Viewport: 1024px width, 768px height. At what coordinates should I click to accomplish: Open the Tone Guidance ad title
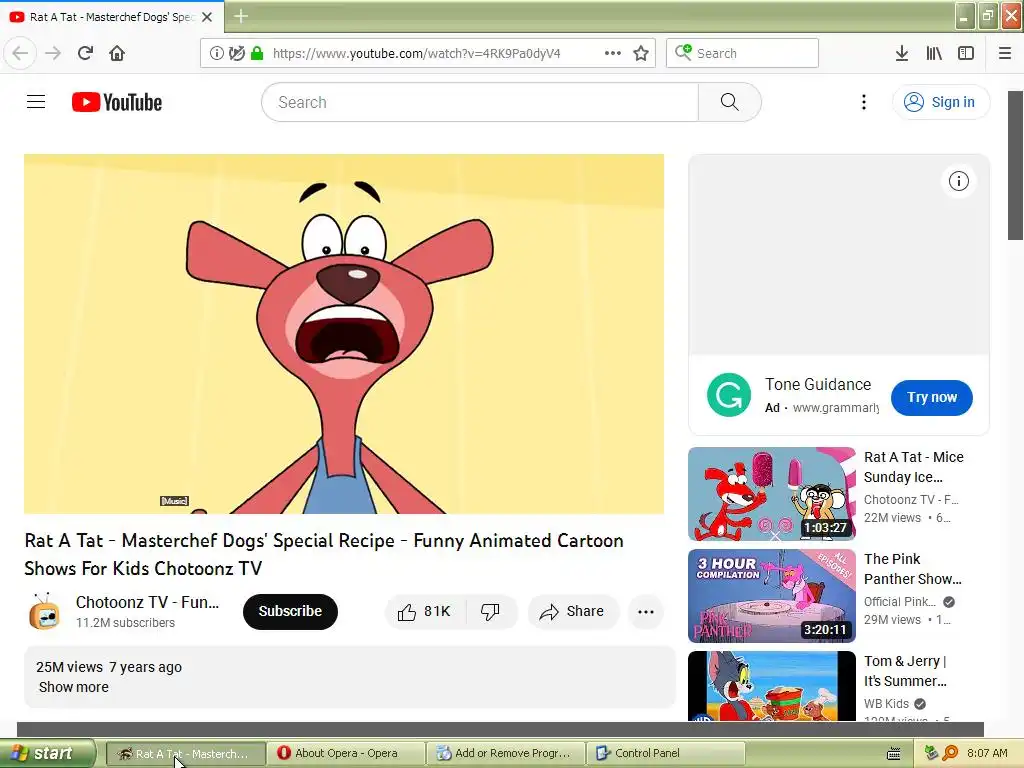(818, 384)
